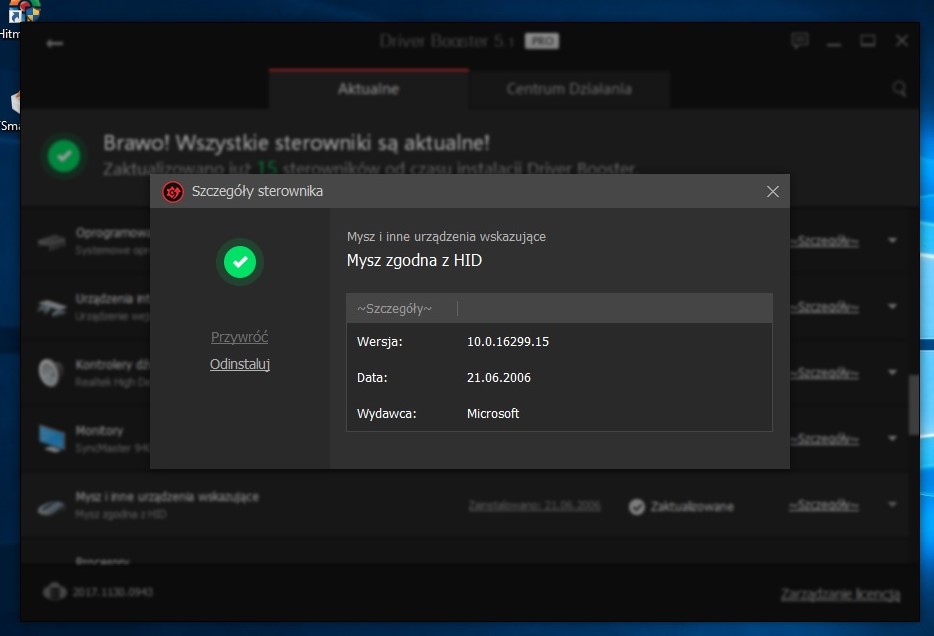Click the large green checkmark beside Brawo

click(x=64, y=155)
